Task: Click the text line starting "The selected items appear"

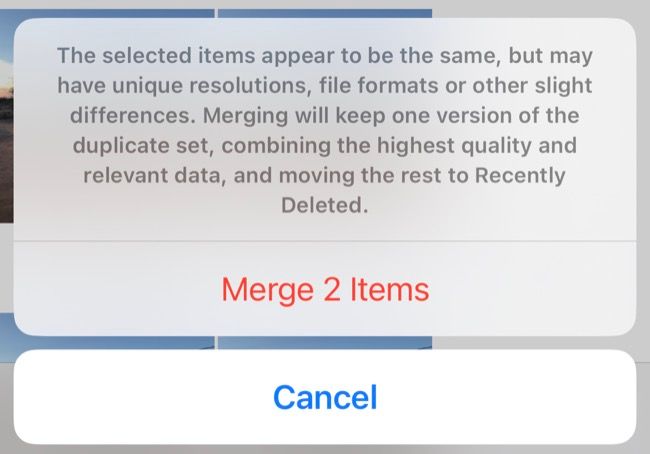Action: pos(325,53)
